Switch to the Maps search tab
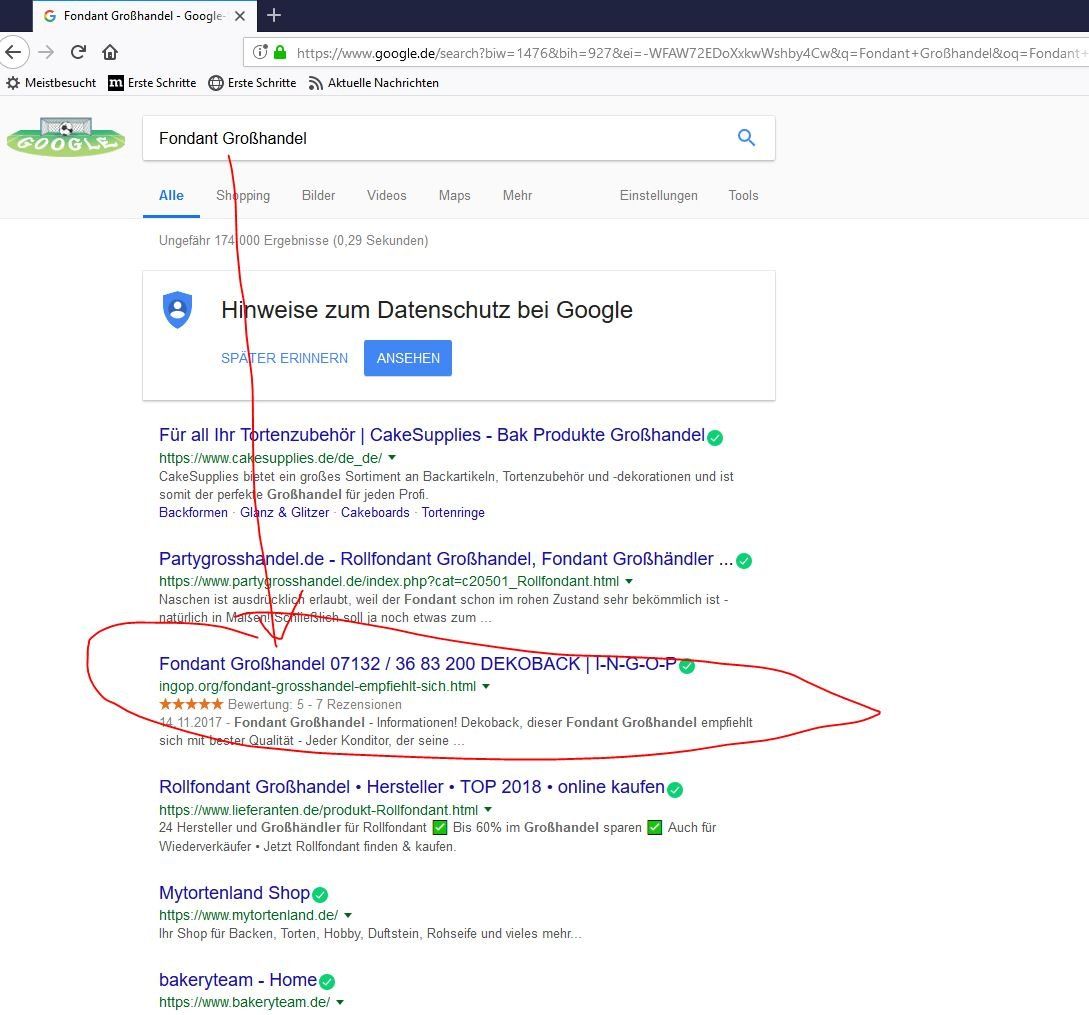Screen dimensions: 1089x1015 [455, 196]
